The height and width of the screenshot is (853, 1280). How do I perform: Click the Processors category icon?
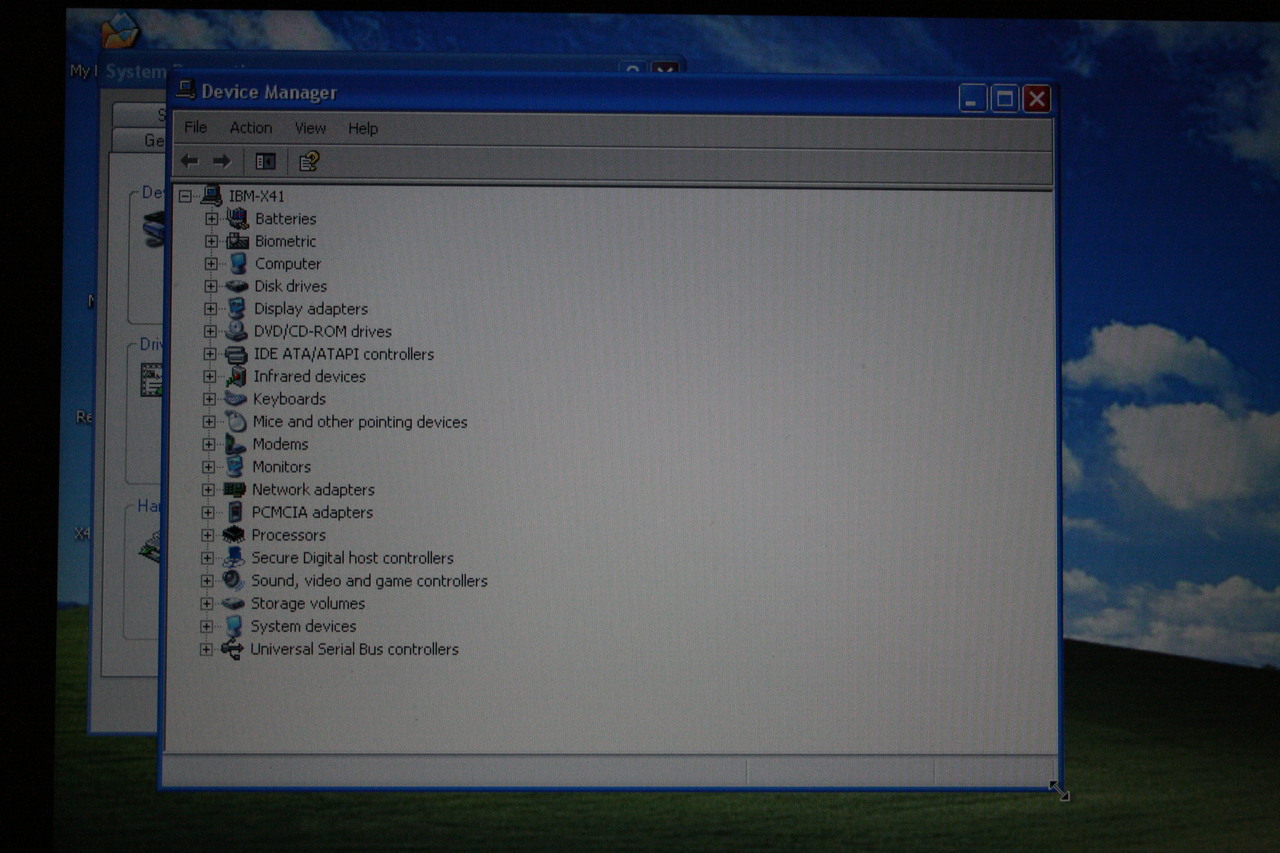234,535
